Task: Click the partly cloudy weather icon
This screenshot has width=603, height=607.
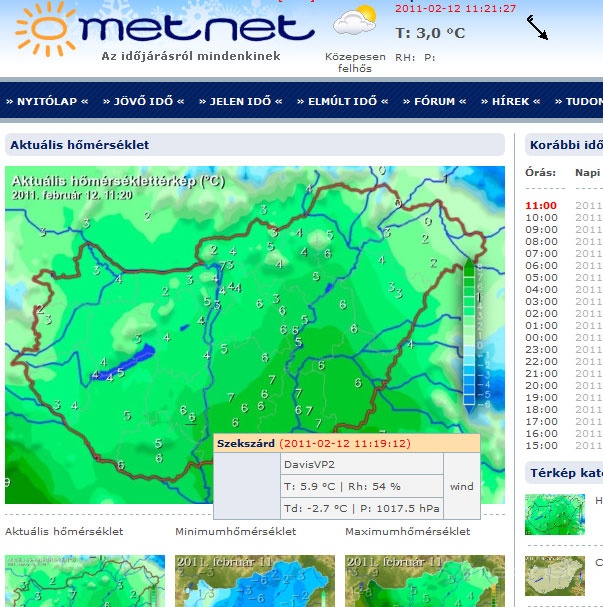Action: 354,21
